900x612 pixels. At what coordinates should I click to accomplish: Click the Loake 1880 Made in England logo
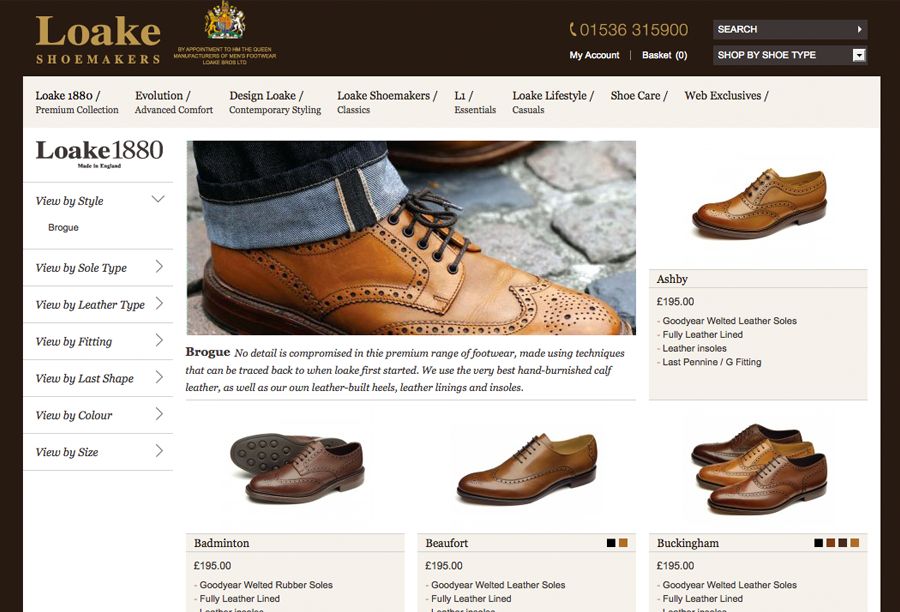[x=99, y=154]
